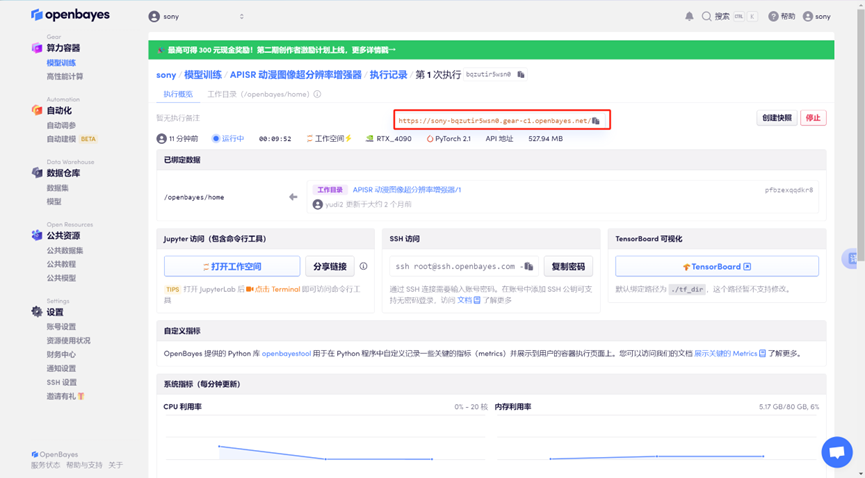Click 复制密码 button

pos(568,267)
